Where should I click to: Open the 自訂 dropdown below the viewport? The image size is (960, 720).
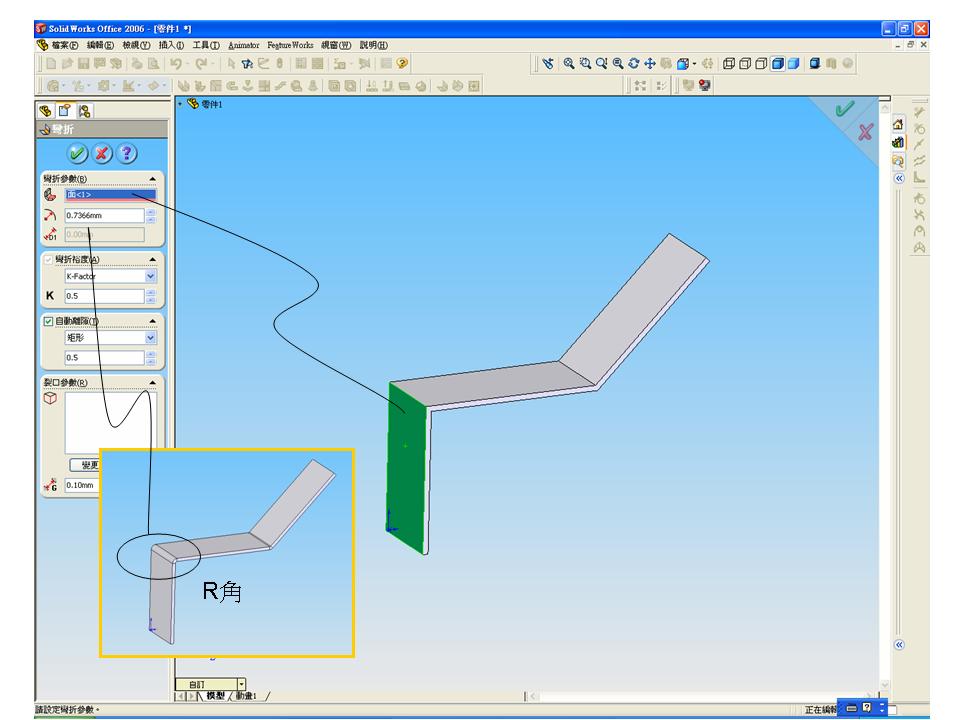[x=242, y=684]
